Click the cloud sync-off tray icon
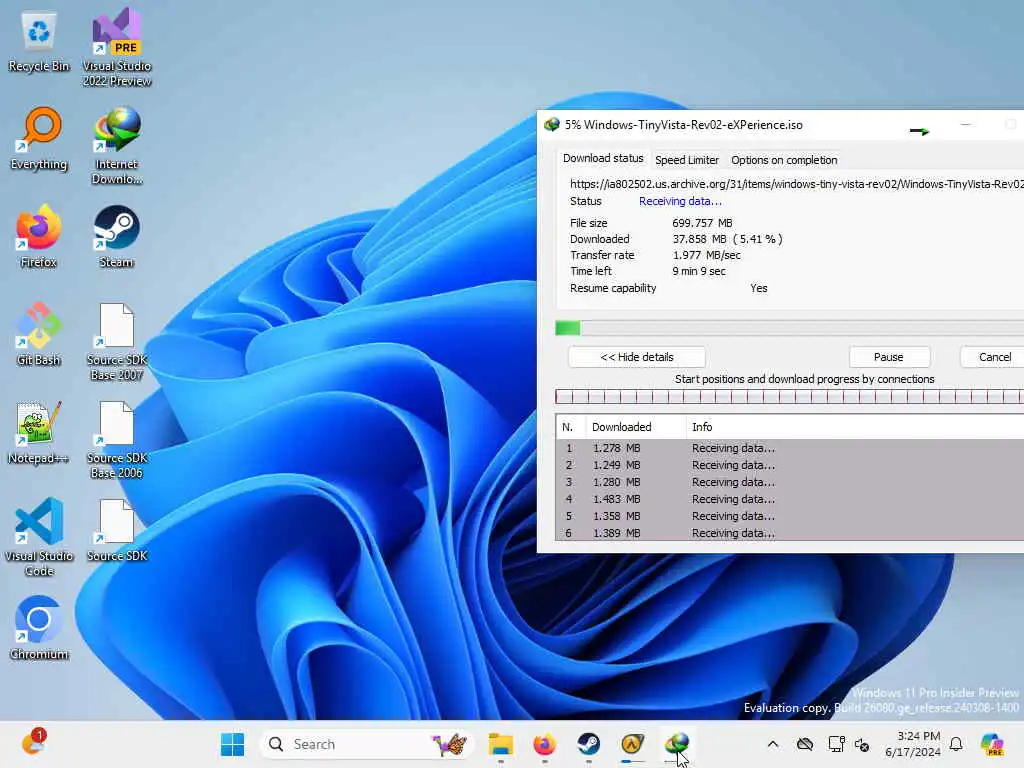This screenshot has height=768, width=1024. pyautogui.click(x=805, y=744)
